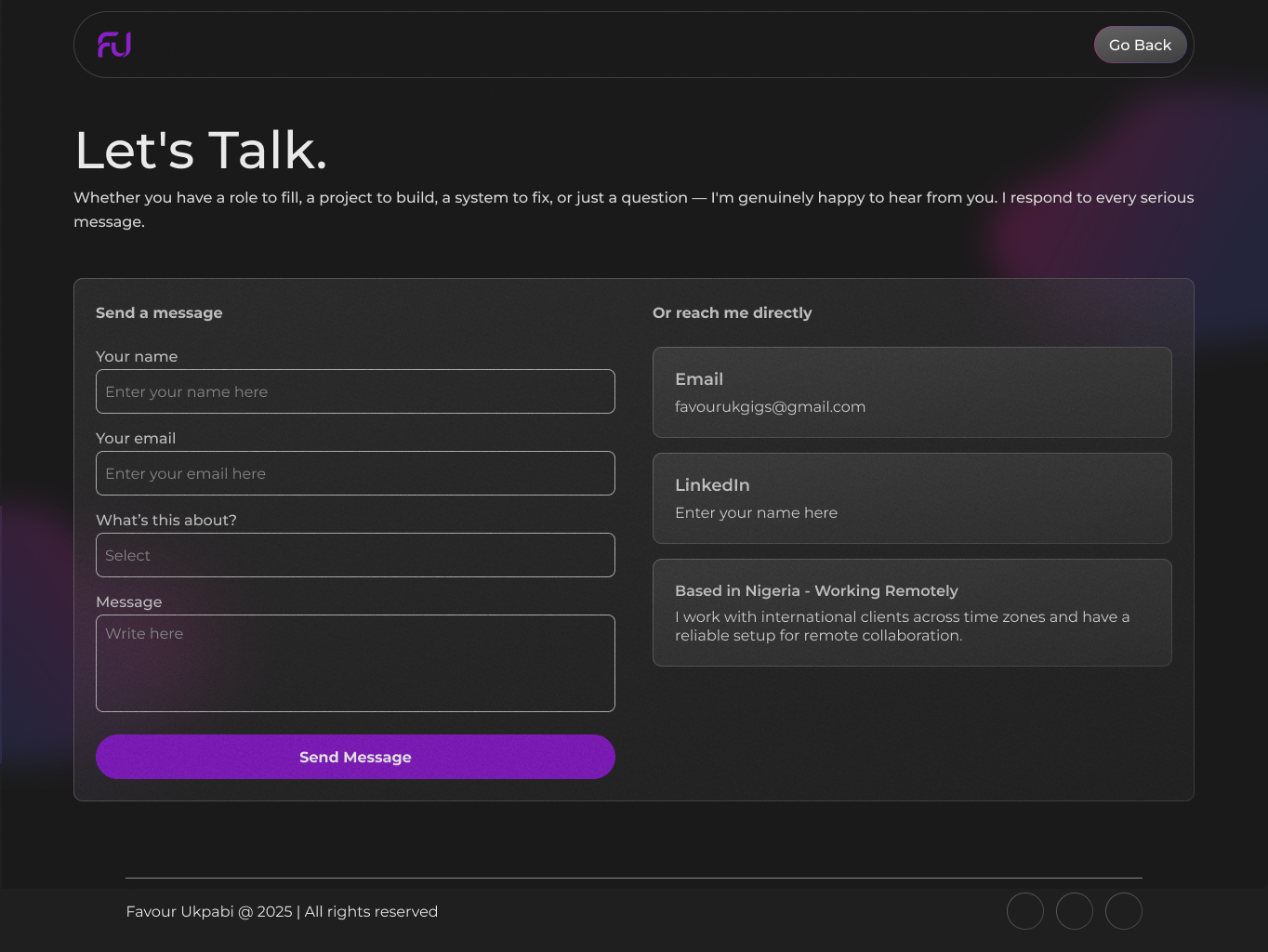Click the Your email field label
The width and height of the screenshot is (1268, 952).
click(x=136, y=438)
